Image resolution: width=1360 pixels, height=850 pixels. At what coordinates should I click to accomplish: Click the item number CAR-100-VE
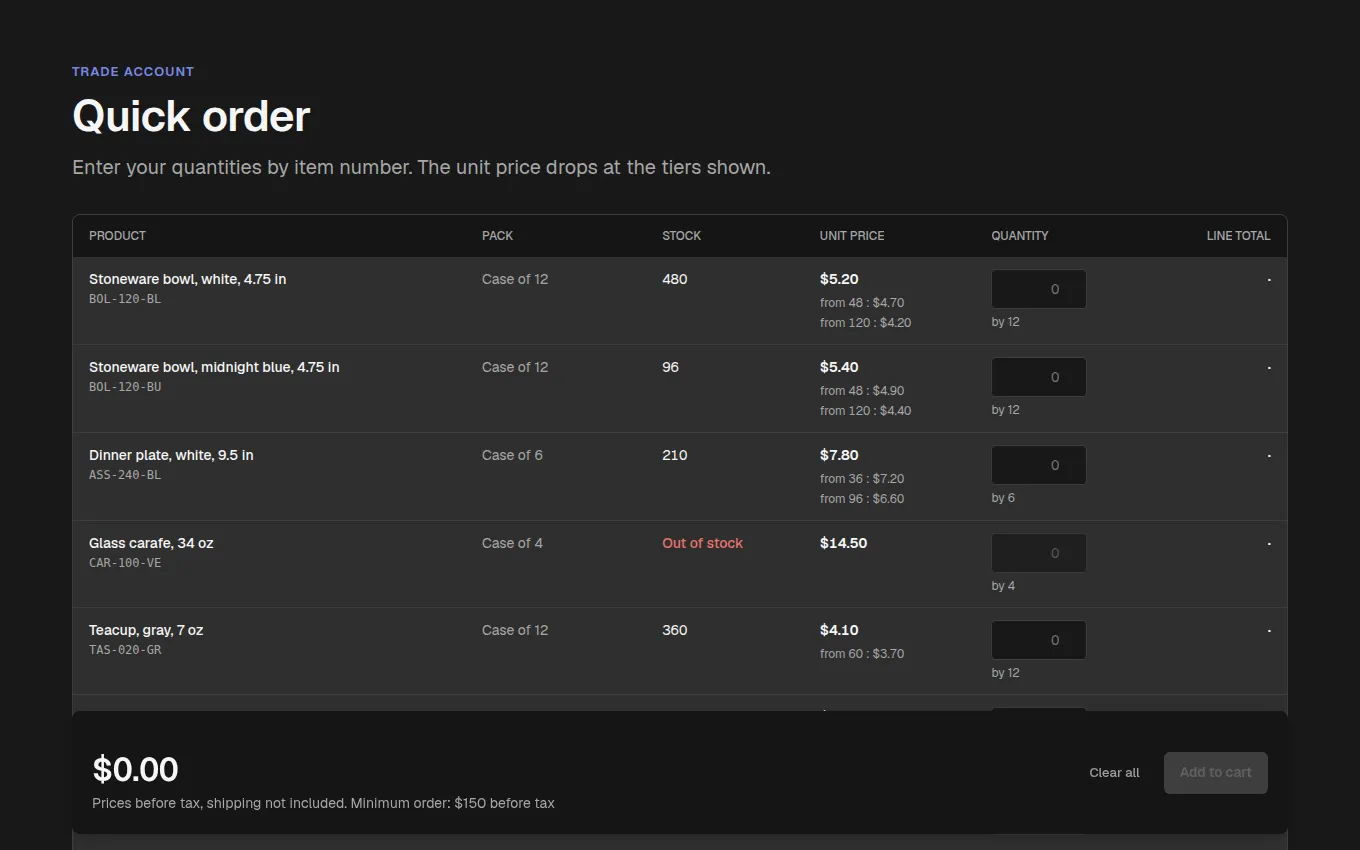(x=125, y=563)
